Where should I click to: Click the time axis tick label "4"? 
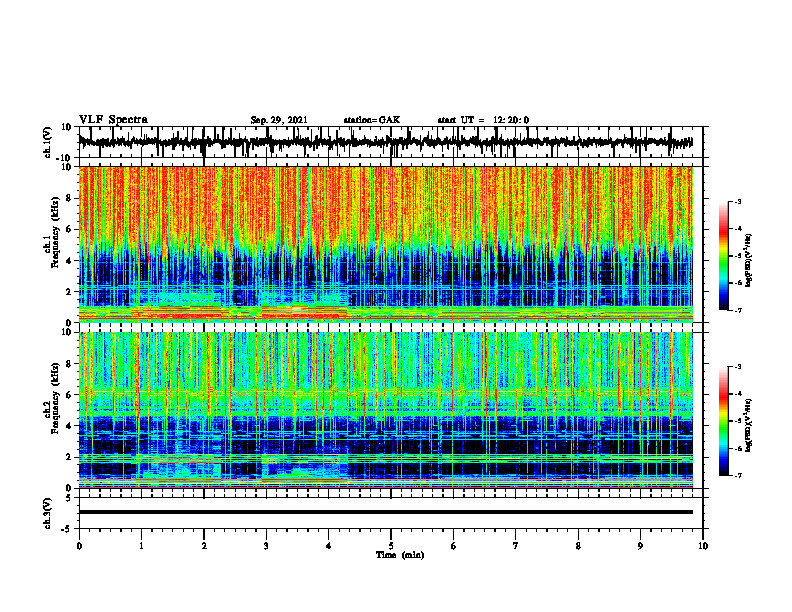pyautogui.click(x=329, y=546)
